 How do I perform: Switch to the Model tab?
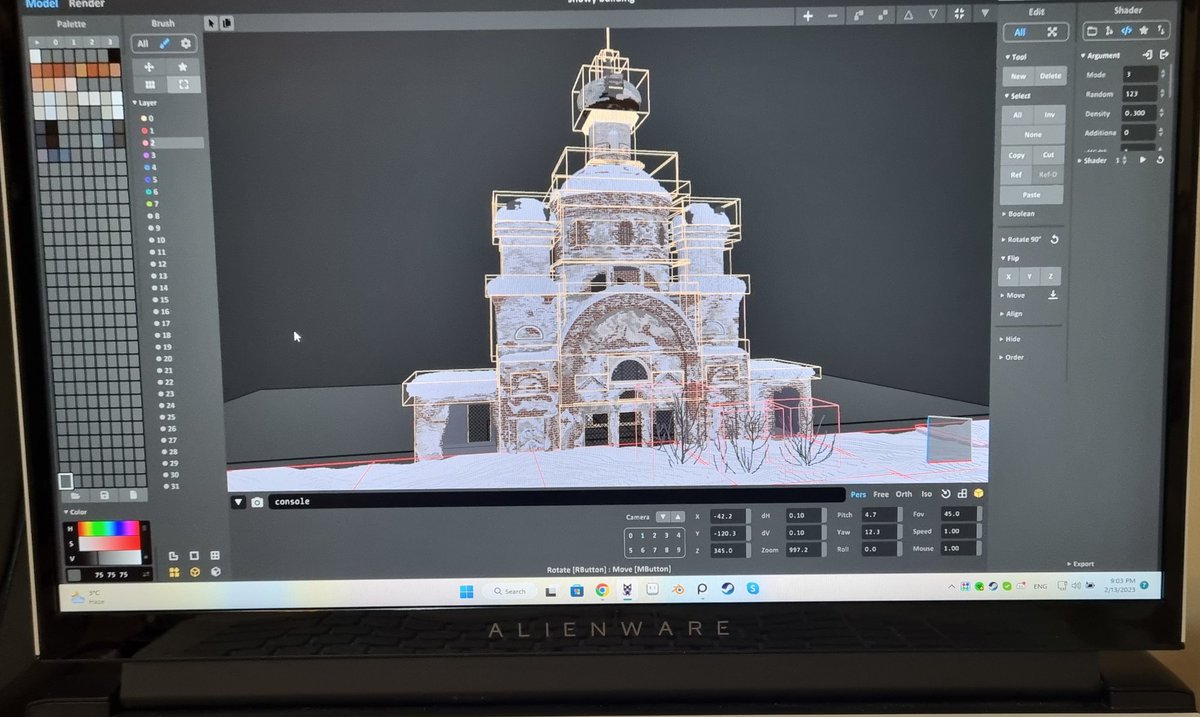pyautogui.click(x=42, y=5)
